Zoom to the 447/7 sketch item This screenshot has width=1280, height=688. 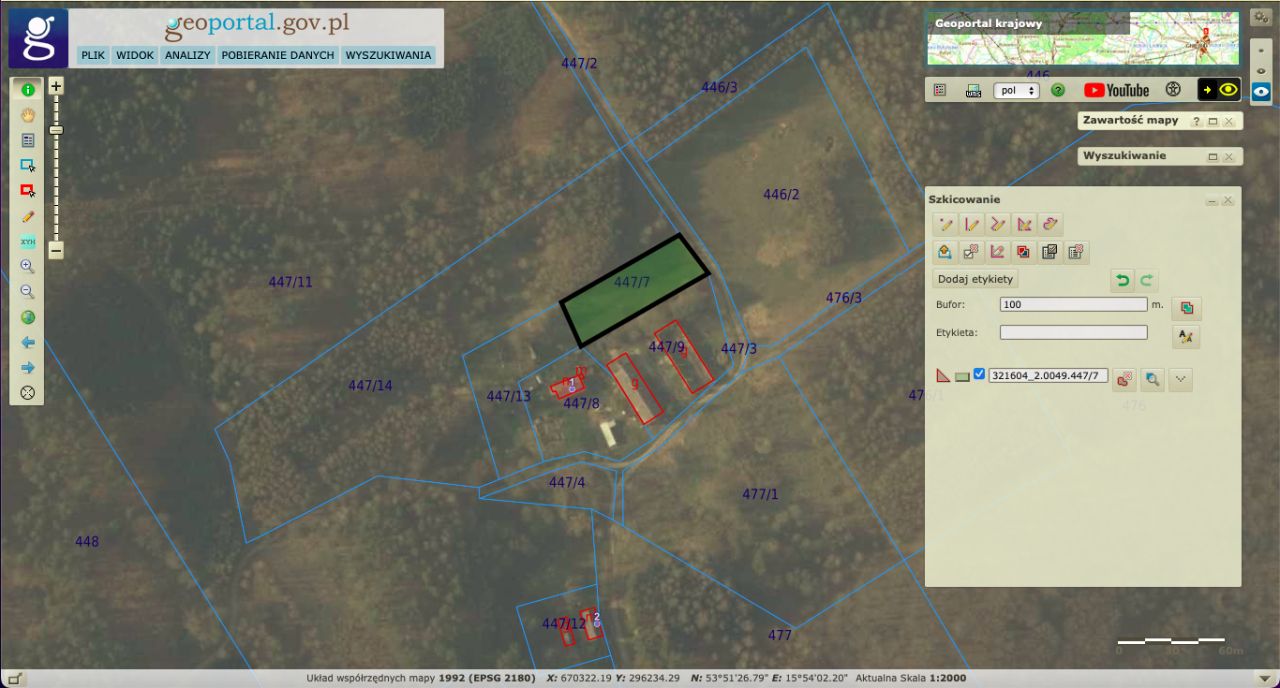coord(1153,379)
